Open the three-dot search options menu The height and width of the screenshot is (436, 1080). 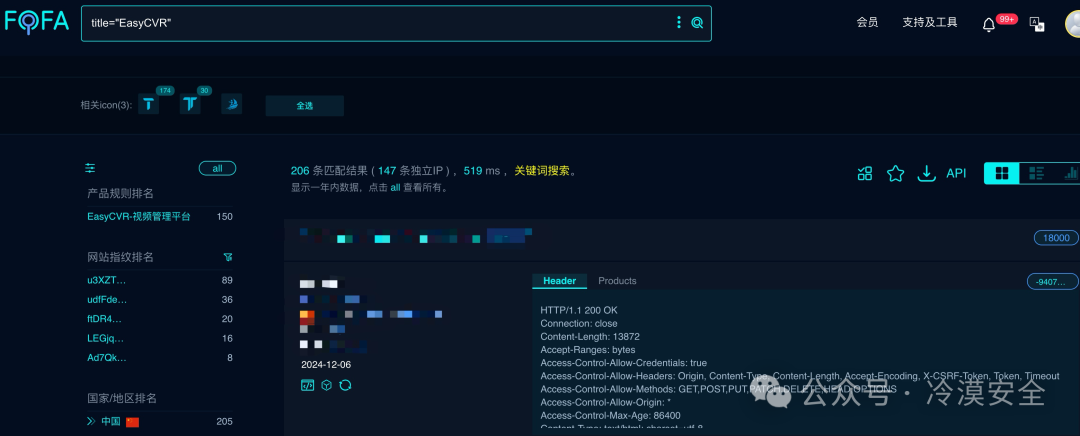(678, 23)
